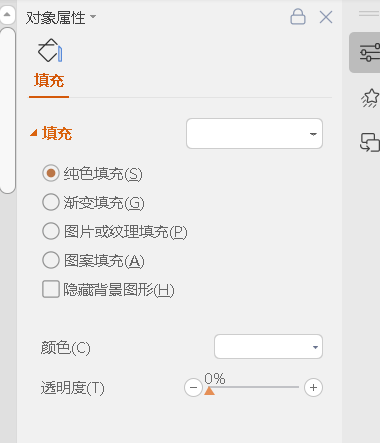The width and height of the screenshot is (380, 443).
Task: Open the properties sliders sidebar icon
Action: (x=369, y=52)
